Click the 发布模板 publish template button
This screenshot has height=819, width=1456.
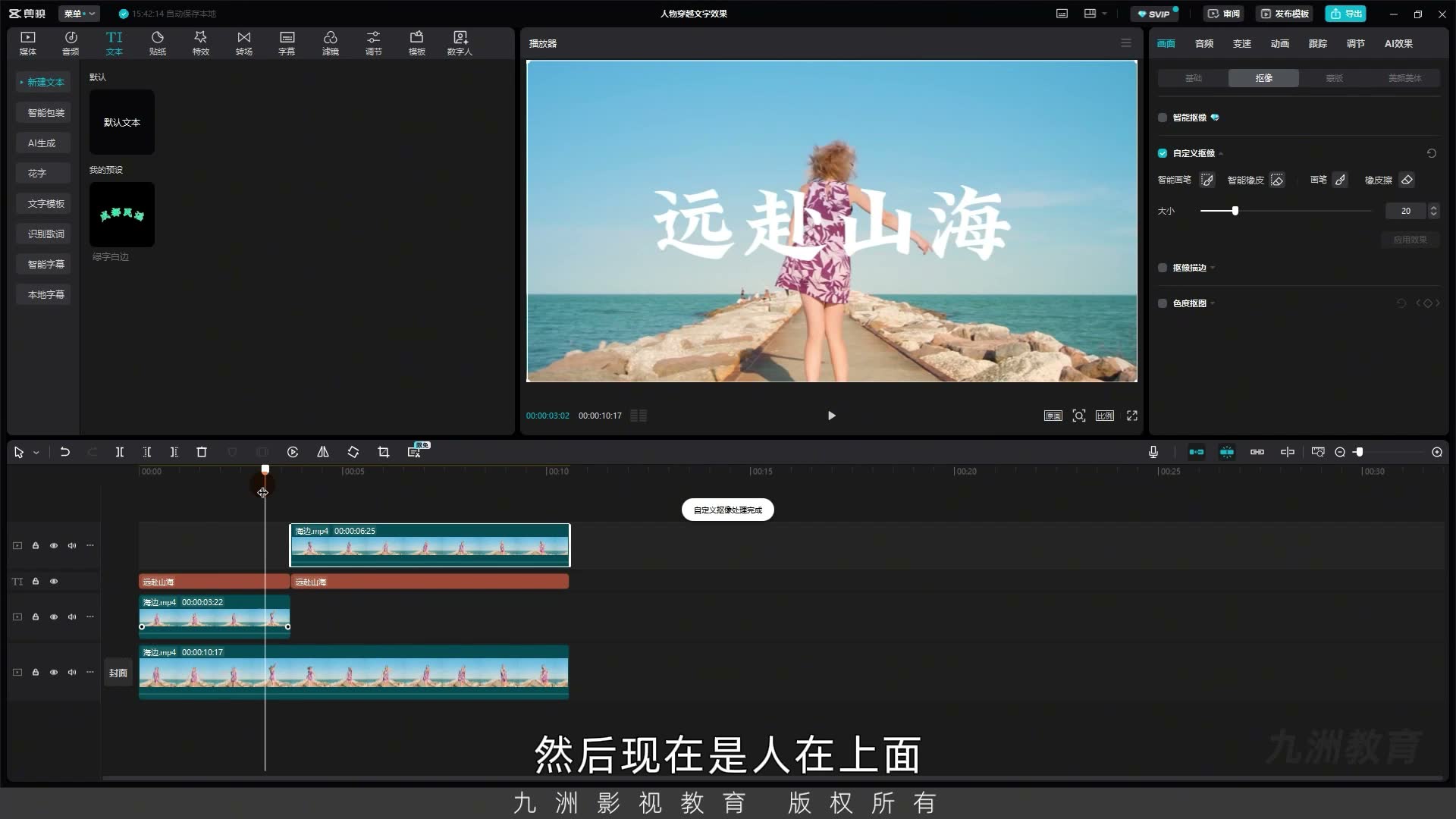pyautogui.click(x=1285, y=14)
